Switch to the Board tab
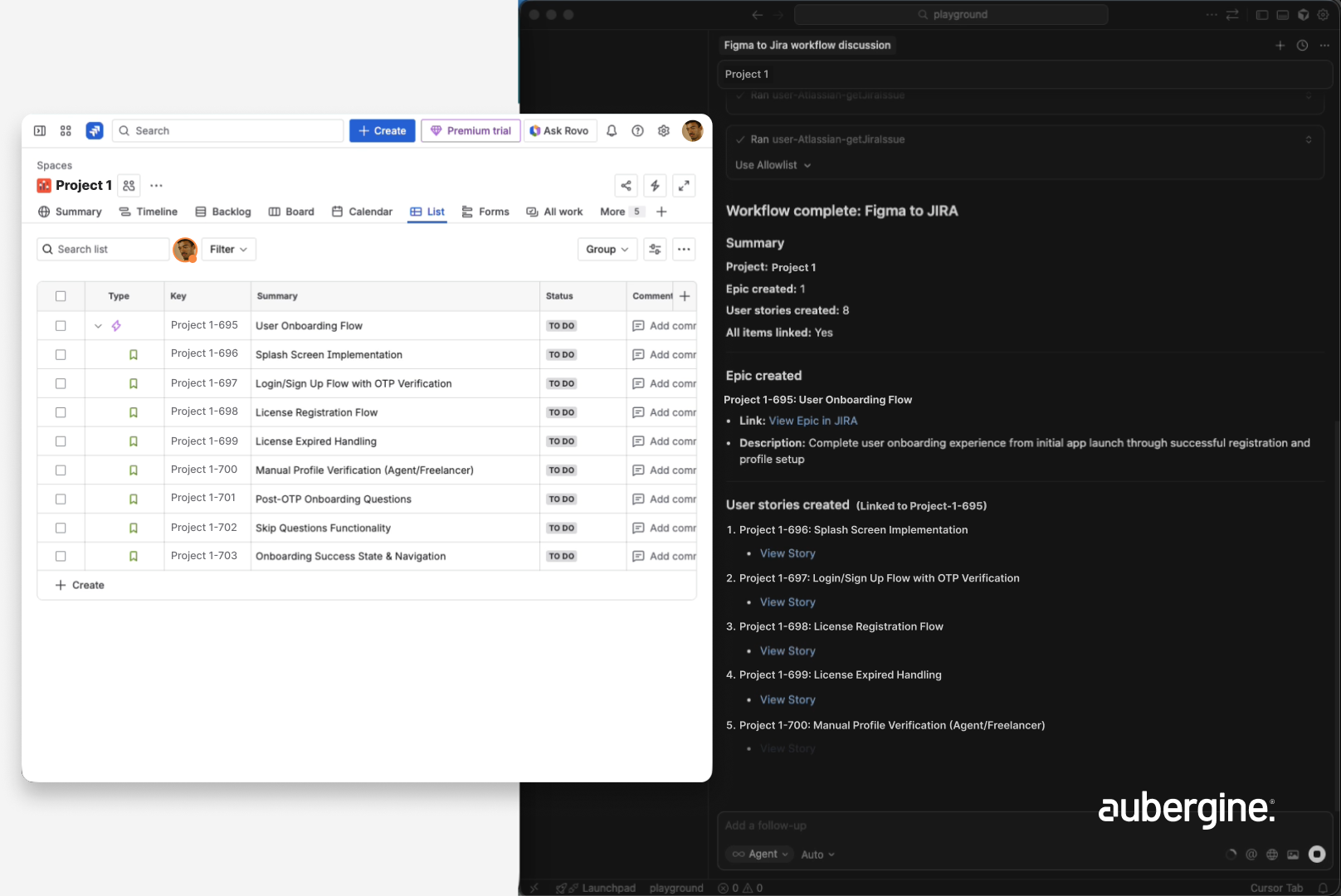Screen dimensions: 1341x896 pos(291,212)
